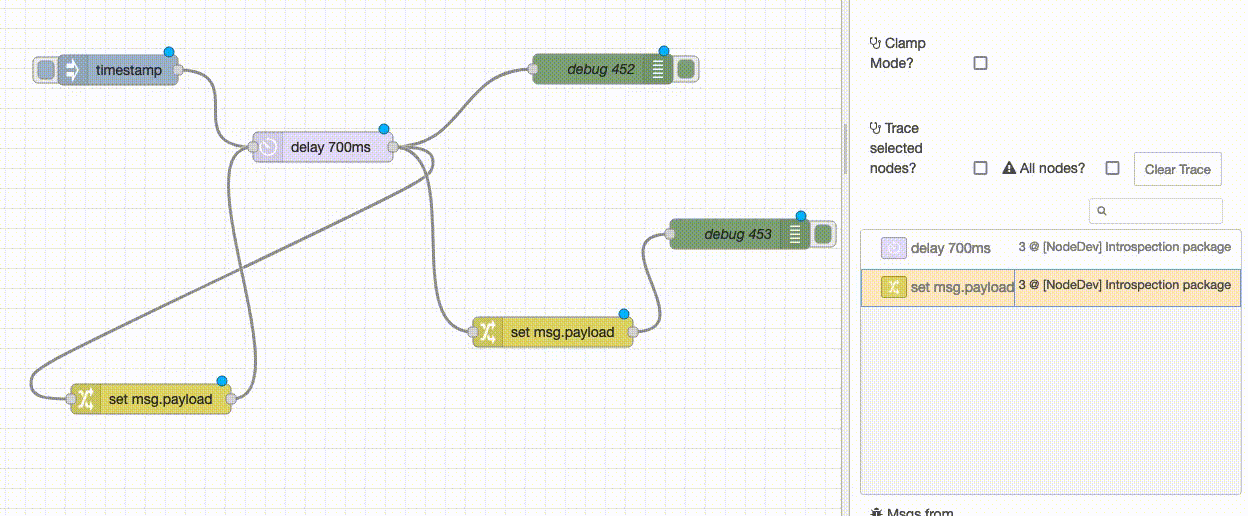Select the delay 700ms clock icon
This screenshot has width=1248, height=516.
click(x=268, y=148)
